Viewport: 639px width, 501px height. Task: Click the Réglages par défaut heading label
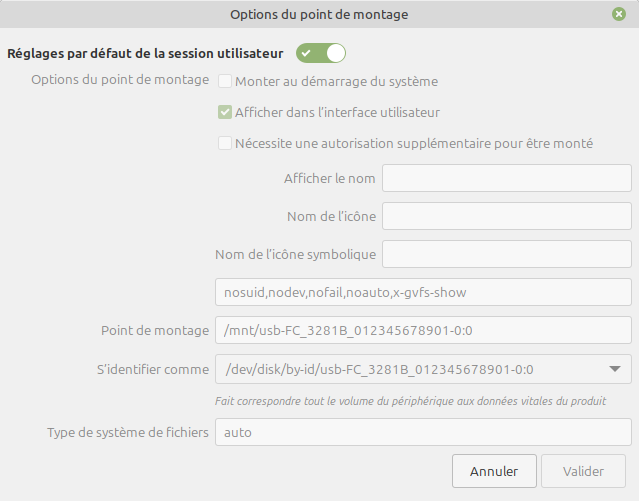click(x=146, y=52)
